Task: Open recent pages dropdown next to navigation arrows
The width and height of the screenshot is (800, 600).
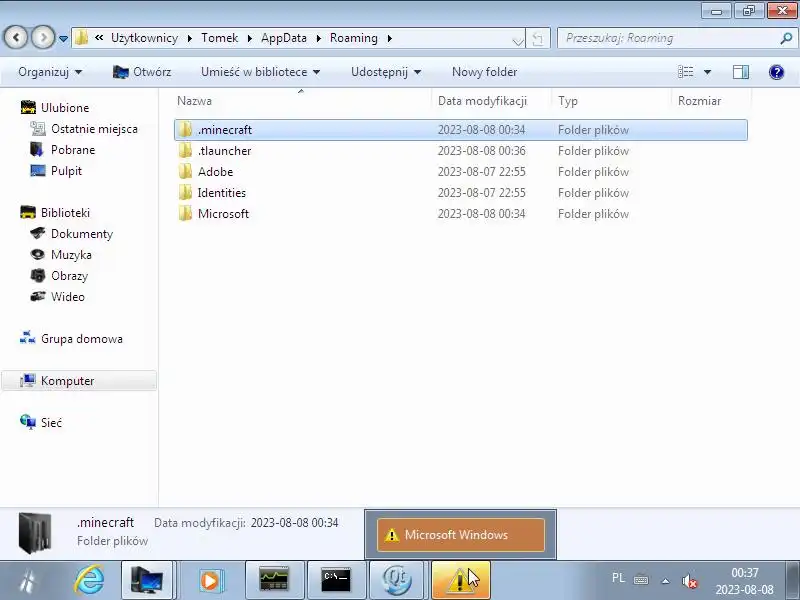Action: (x=63, y=38)
